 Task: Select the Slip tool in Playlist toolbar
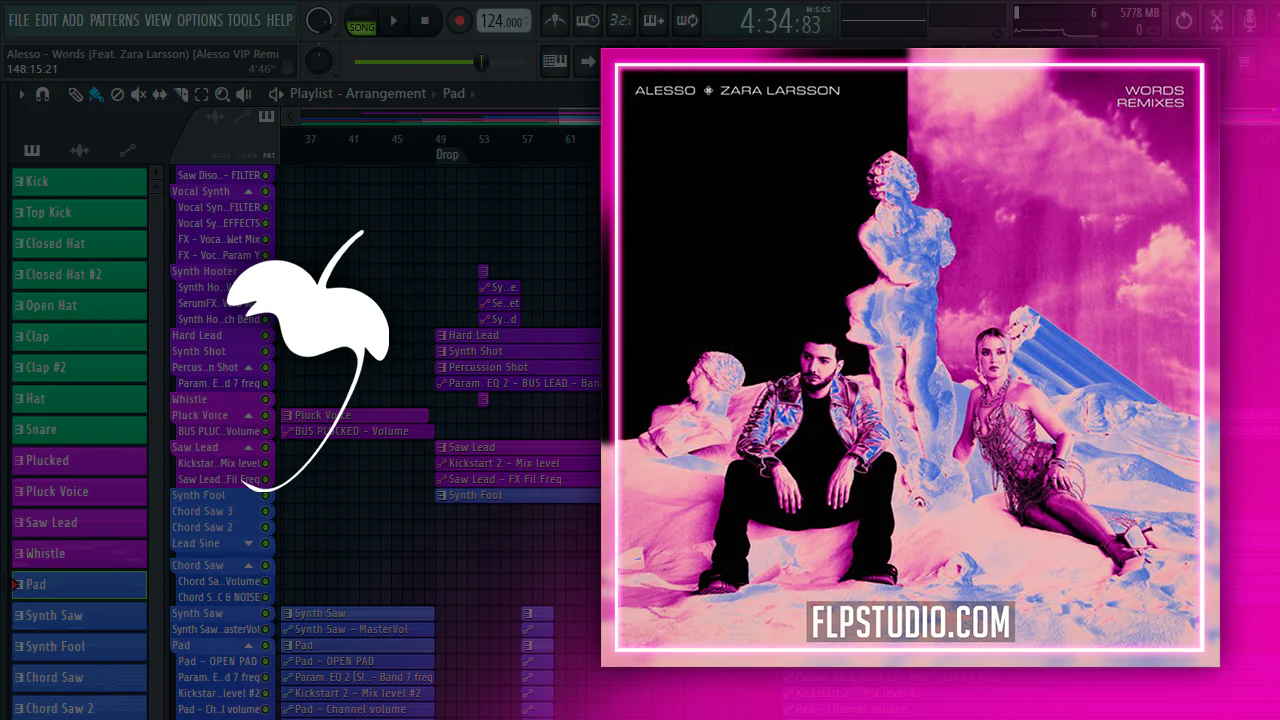point(160,94)
